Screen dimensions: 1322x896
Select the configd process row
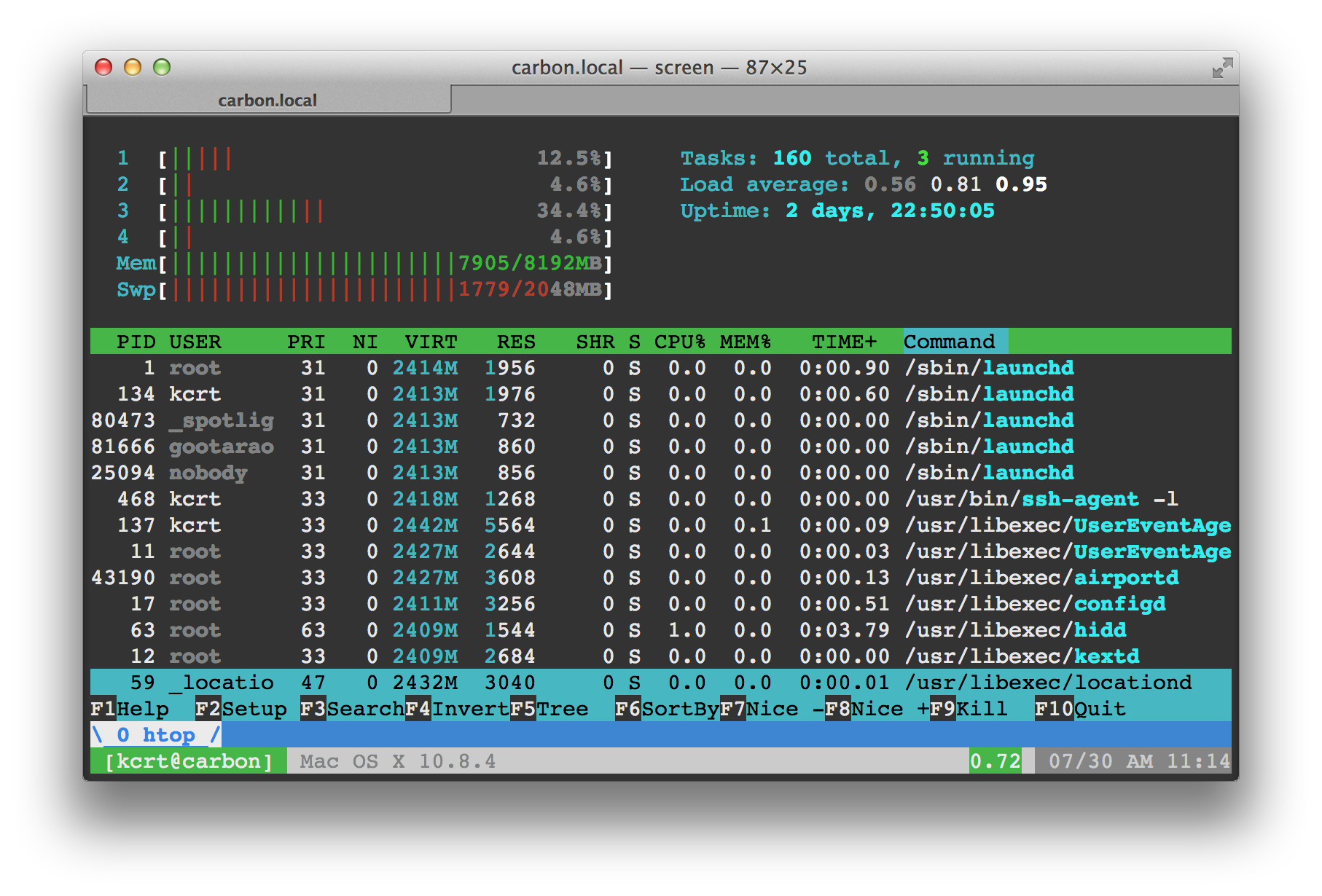coord(661,604)
